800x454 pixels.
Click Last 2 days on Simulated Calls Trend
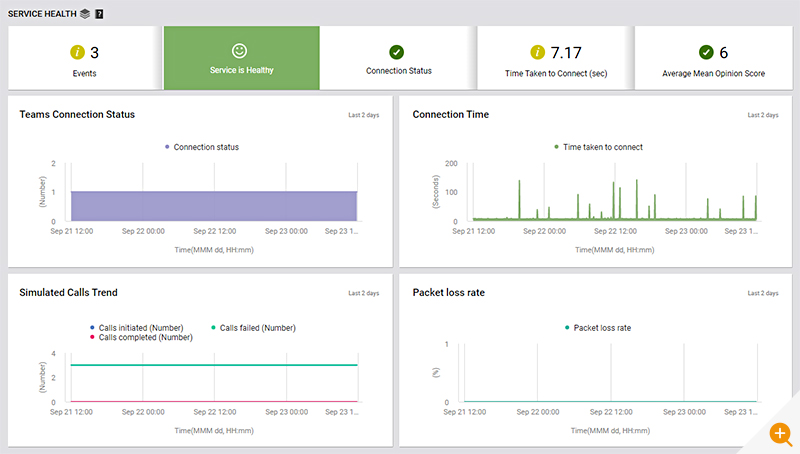coord(364,293)
